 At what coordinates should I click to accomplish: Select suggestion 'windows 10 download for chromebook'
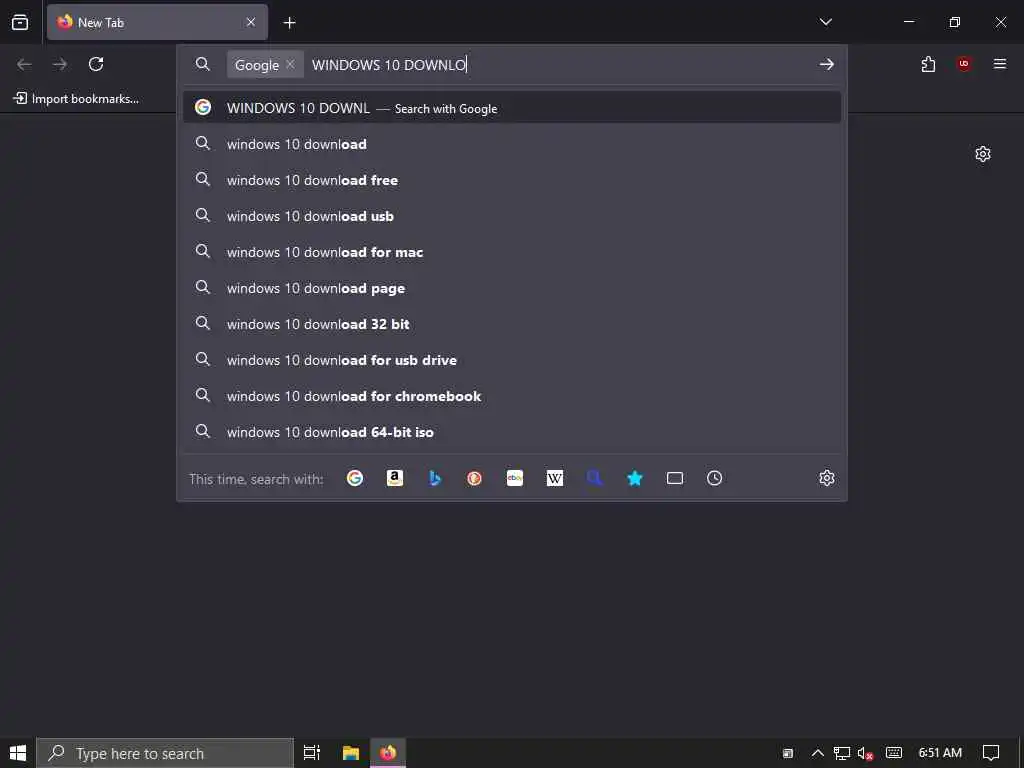512,396
